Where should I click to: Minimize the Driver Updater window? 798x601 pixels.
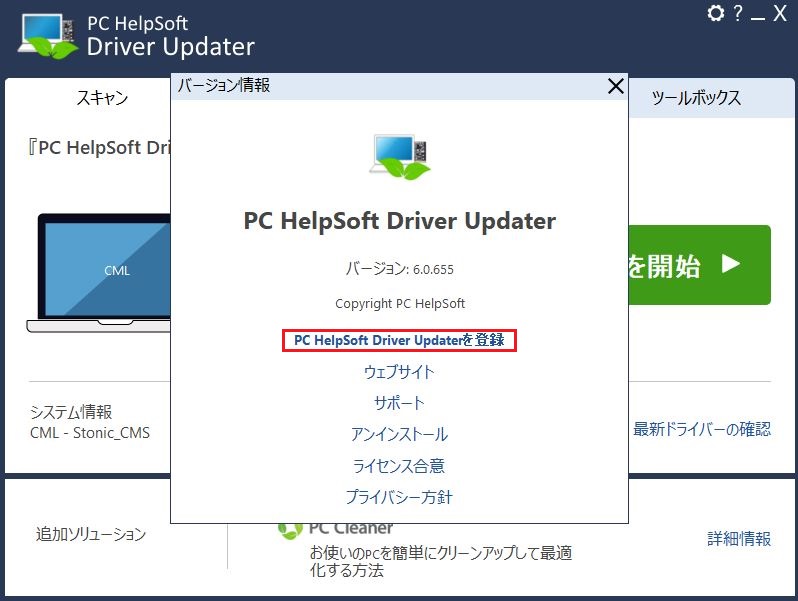pos(758,18)
